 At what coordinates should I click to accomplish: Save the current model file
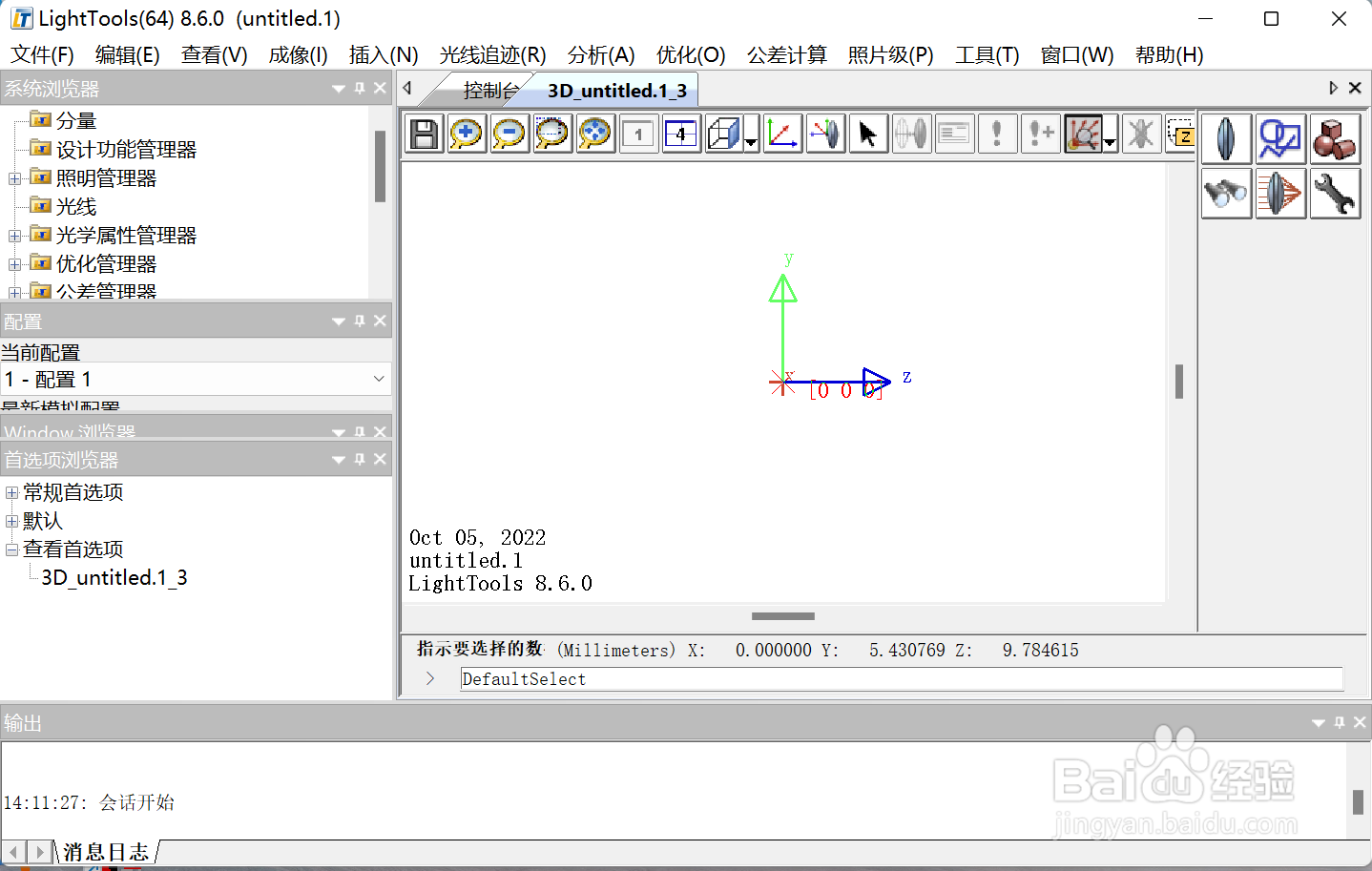[x=424, y=134]
